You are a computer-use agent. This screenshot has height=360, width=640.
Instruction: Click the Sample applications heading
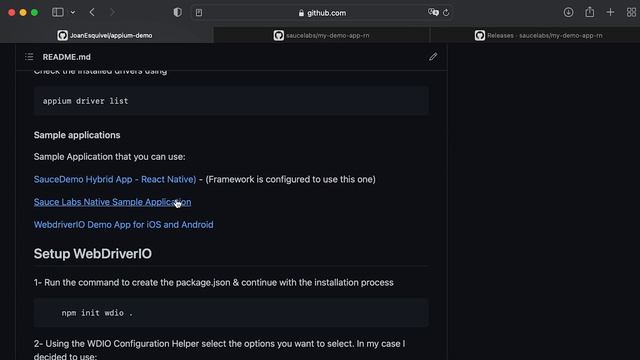click(x=77, y=135)
